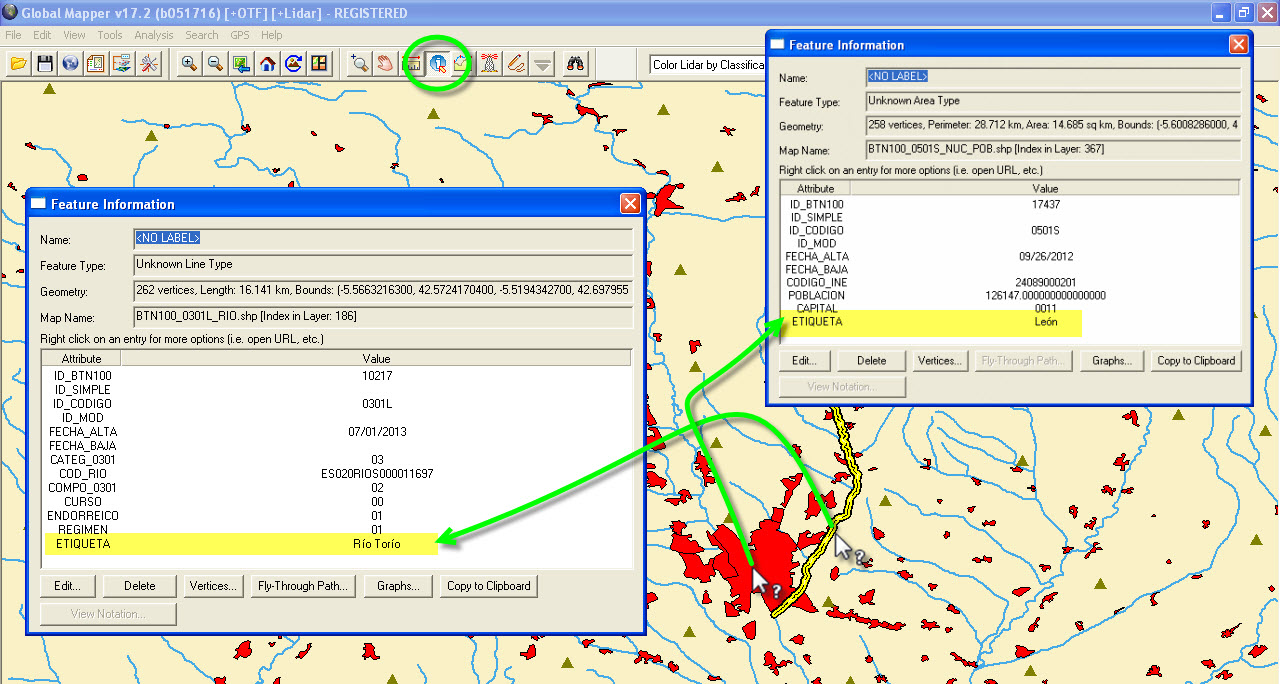1280x684 pixels.
Task: Open the Color Lidar by Classification dropdown
Action: [x=708, y=63]
